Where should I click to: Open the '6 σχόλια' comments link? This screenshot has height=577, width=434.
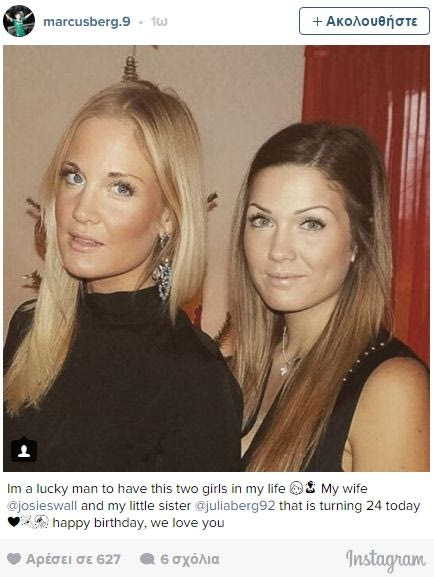click(190, 559)
